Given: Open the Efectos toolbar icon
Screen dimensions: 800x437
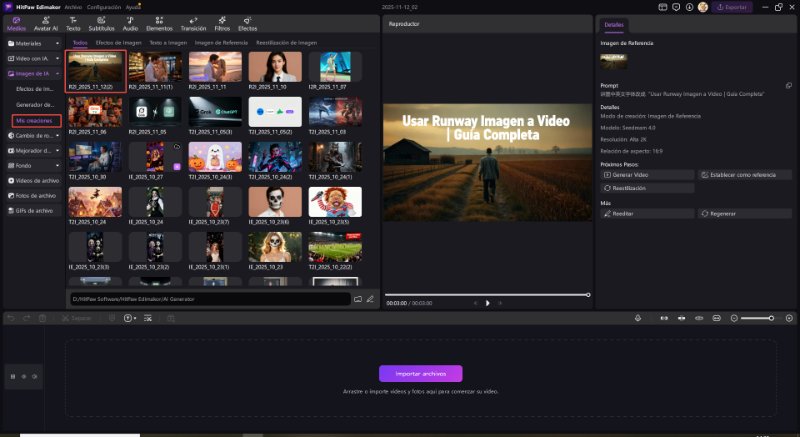Looking at the screenshot, I should 247,24.
